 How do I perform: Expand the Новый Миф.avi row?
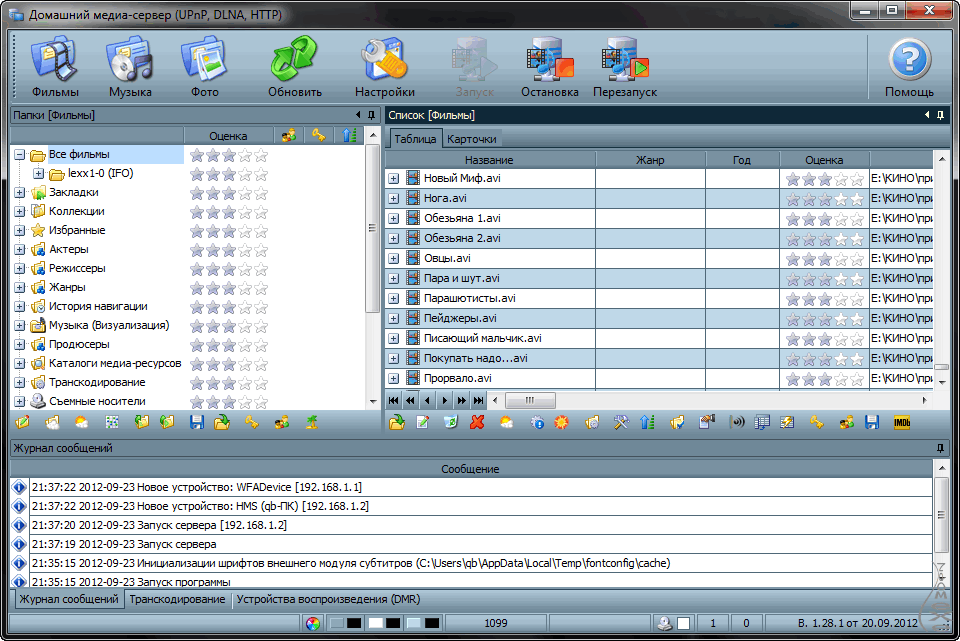pos(393,179)
